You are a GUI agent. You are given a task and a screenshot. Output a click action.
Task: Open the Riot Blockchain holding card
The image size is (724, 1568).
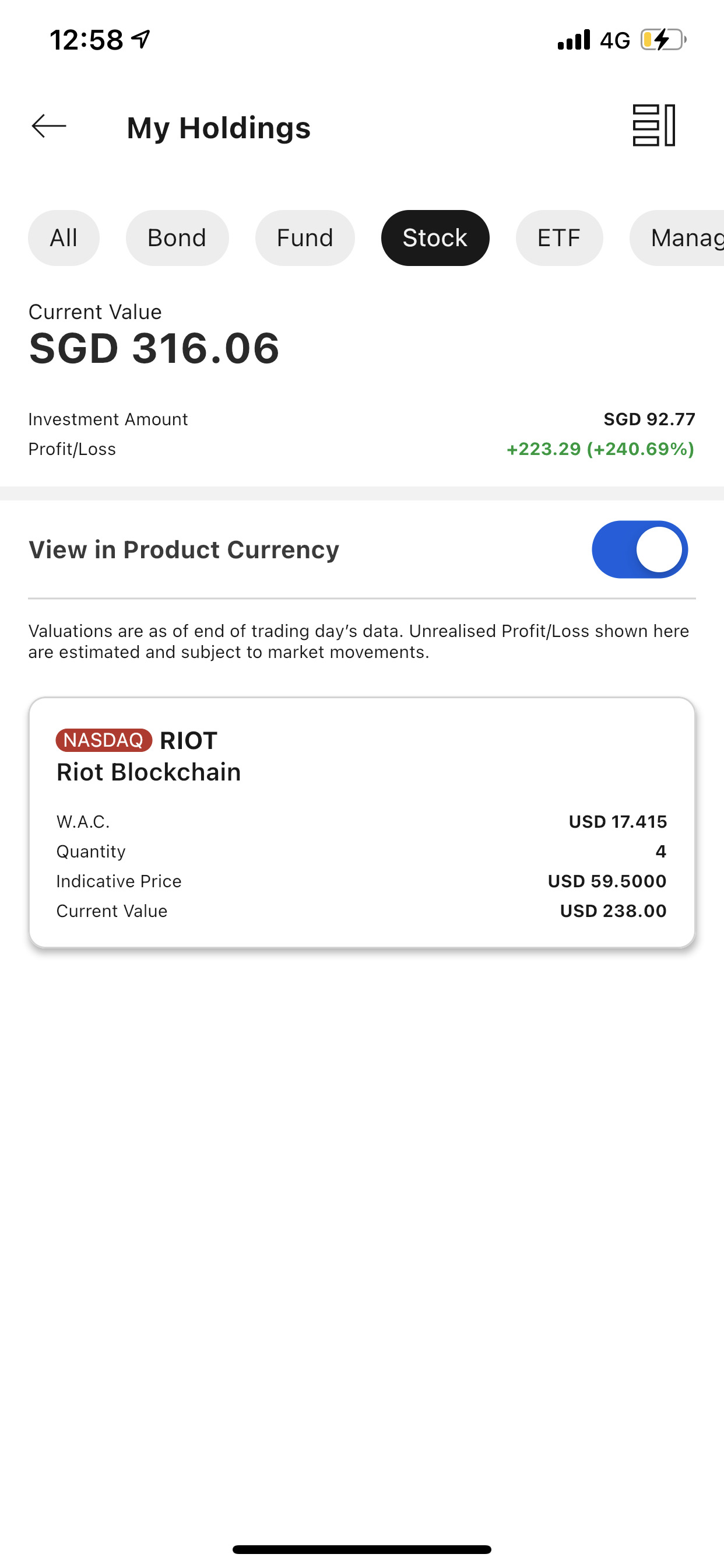point(361,852)
